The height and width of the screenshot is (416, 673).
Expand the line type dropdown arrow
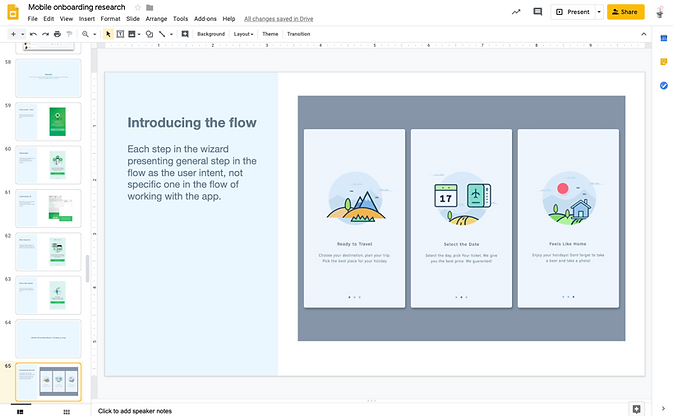pyautogui.click(x=171, y=34)
